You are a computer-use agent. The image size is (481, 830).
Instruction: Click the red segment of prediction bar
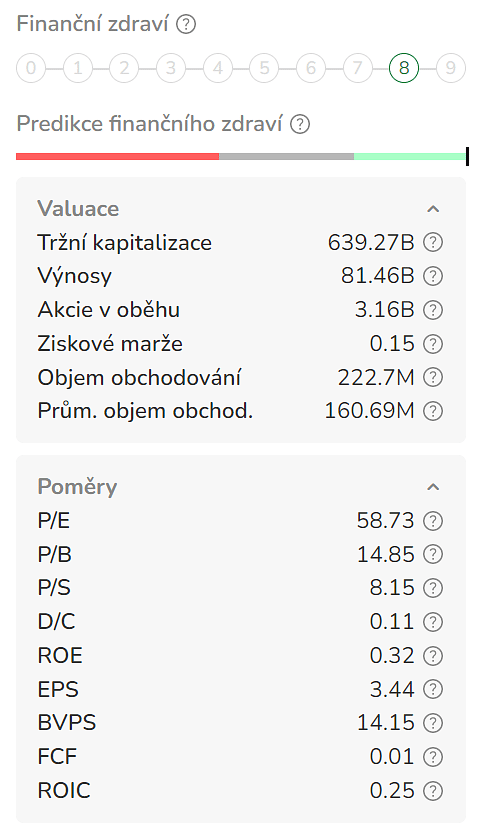pos(117,157)
